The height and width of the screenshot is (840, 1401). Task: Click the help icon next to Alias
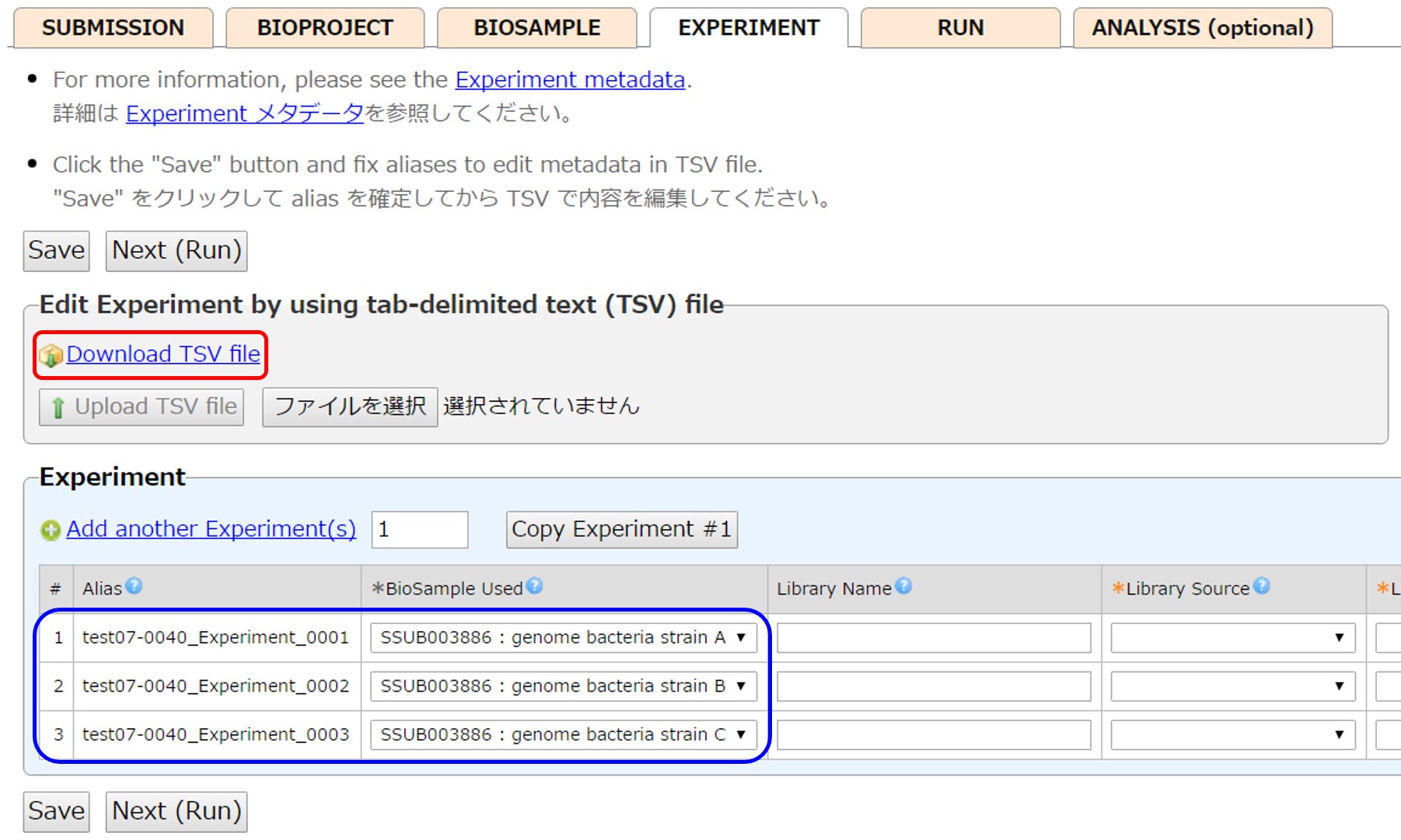[134, 586]
